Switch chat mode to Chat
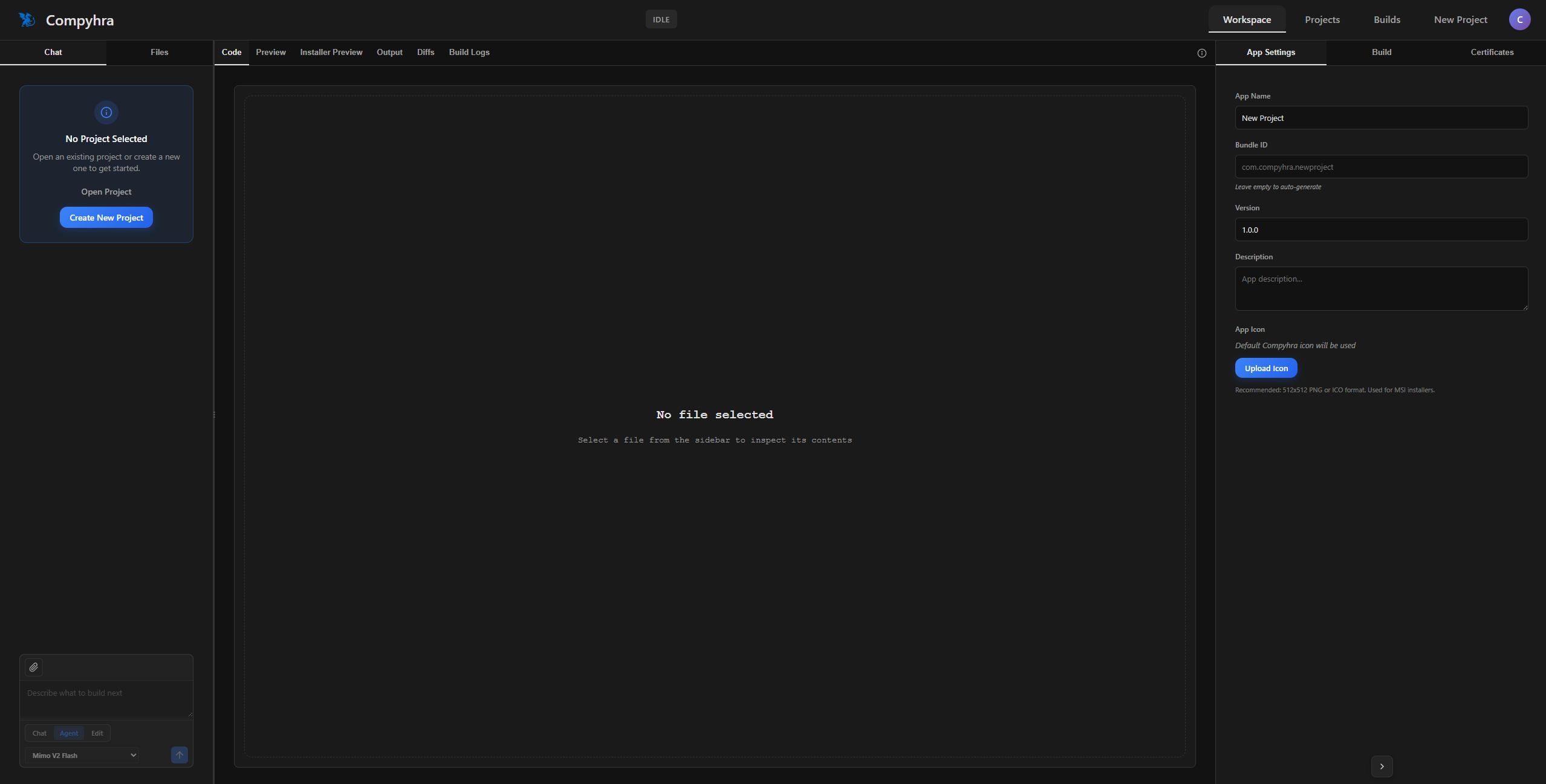This screenshot has height=784, width=1546. (39, 733)
